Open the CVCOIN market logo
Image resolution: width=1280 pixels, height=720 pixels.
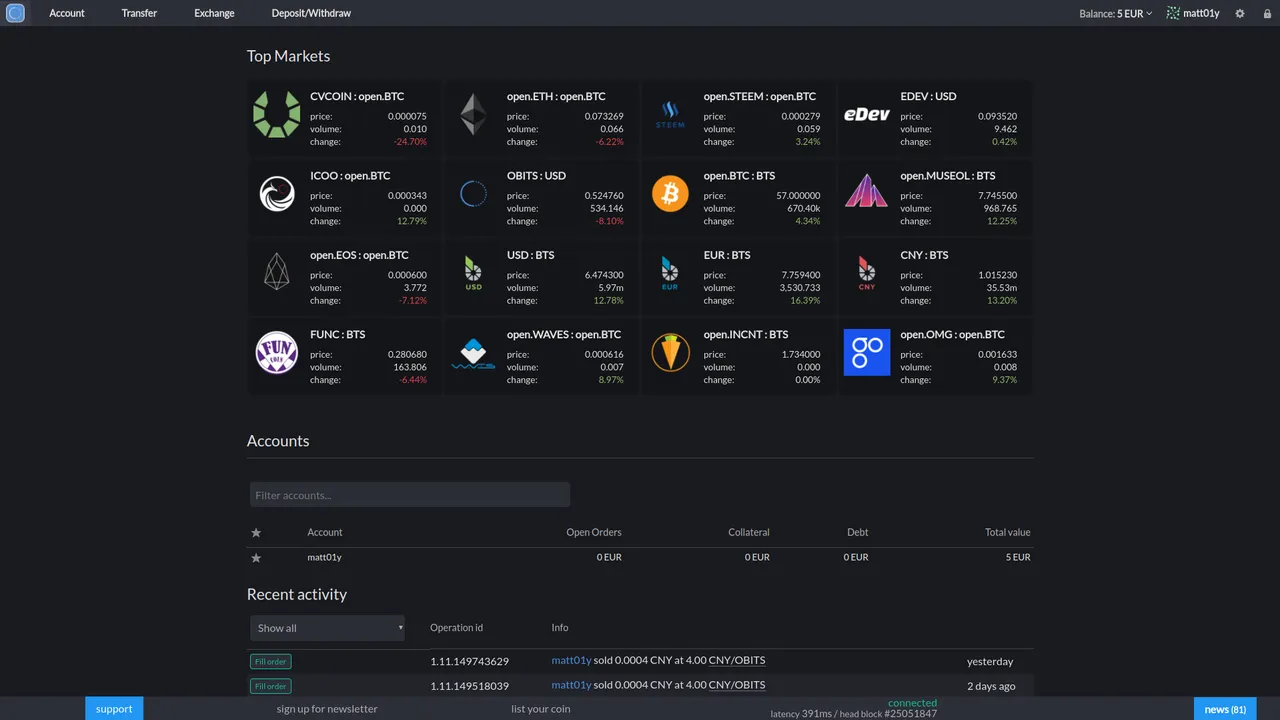point(277,115)
